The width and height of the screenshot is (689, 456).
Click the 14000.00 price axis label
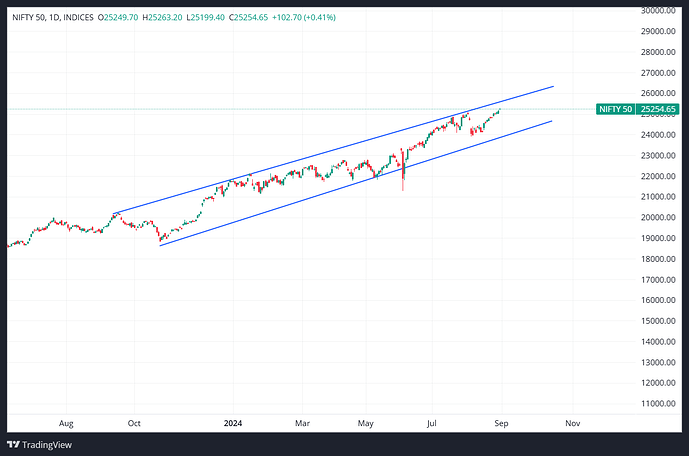tap(658, 341)
